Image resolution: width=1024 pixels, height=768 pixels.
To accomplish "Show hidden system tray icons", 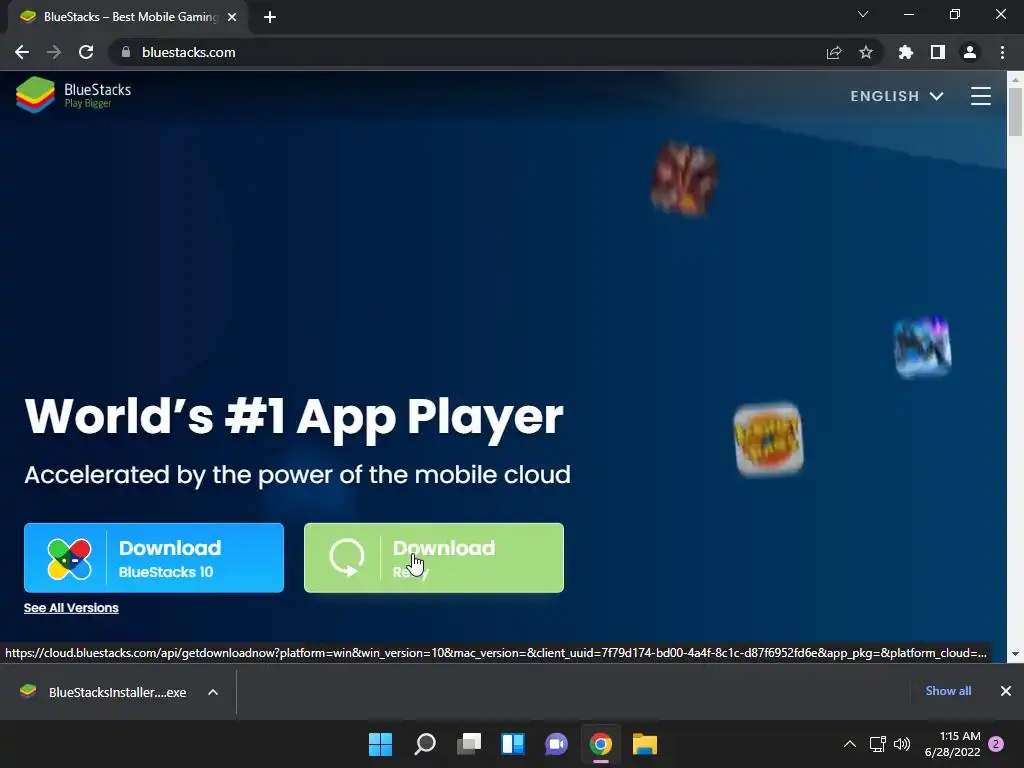I will coord(850,744).
